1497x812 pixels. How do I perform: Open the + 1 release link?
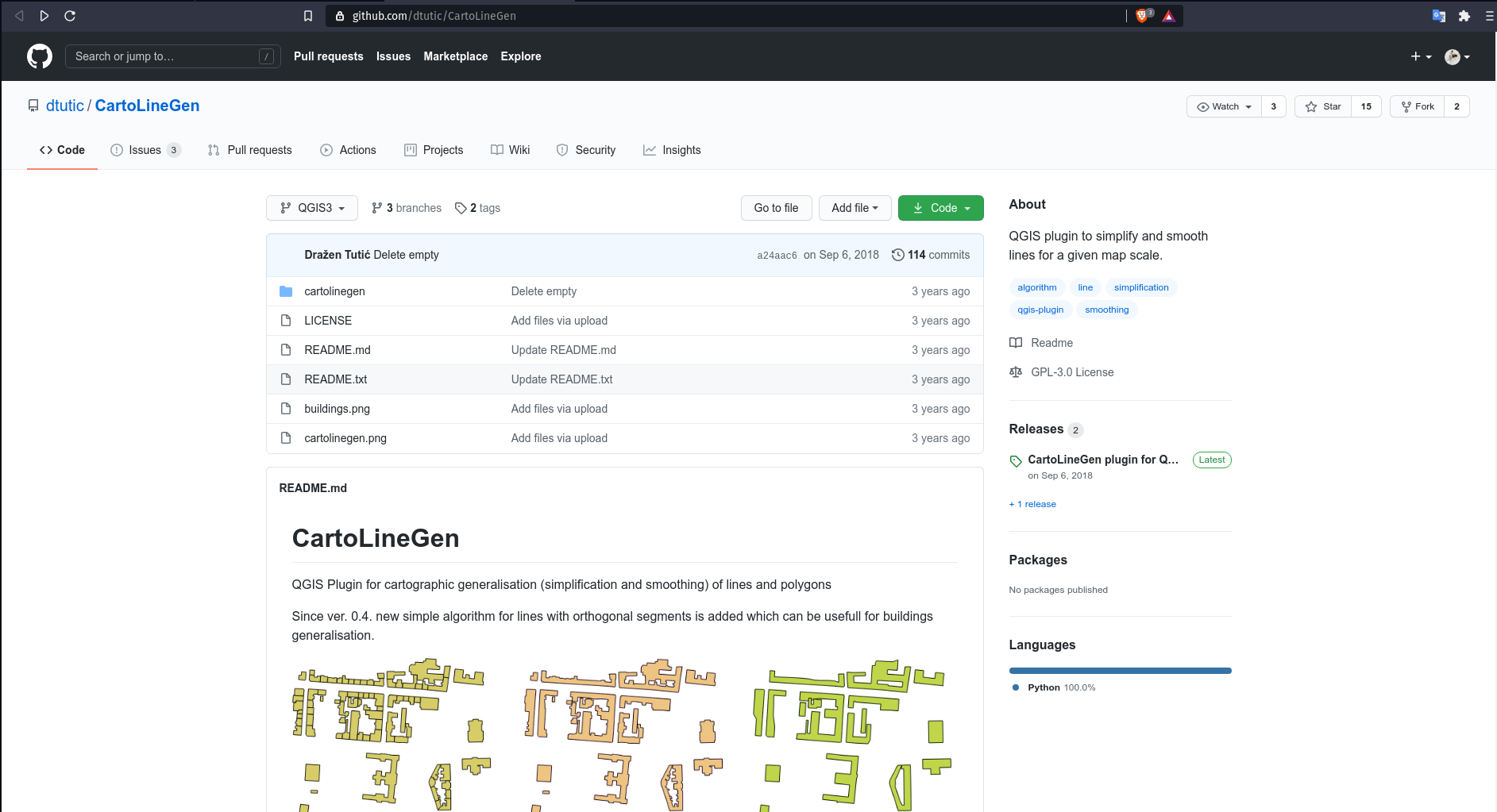click(1032, 504)
